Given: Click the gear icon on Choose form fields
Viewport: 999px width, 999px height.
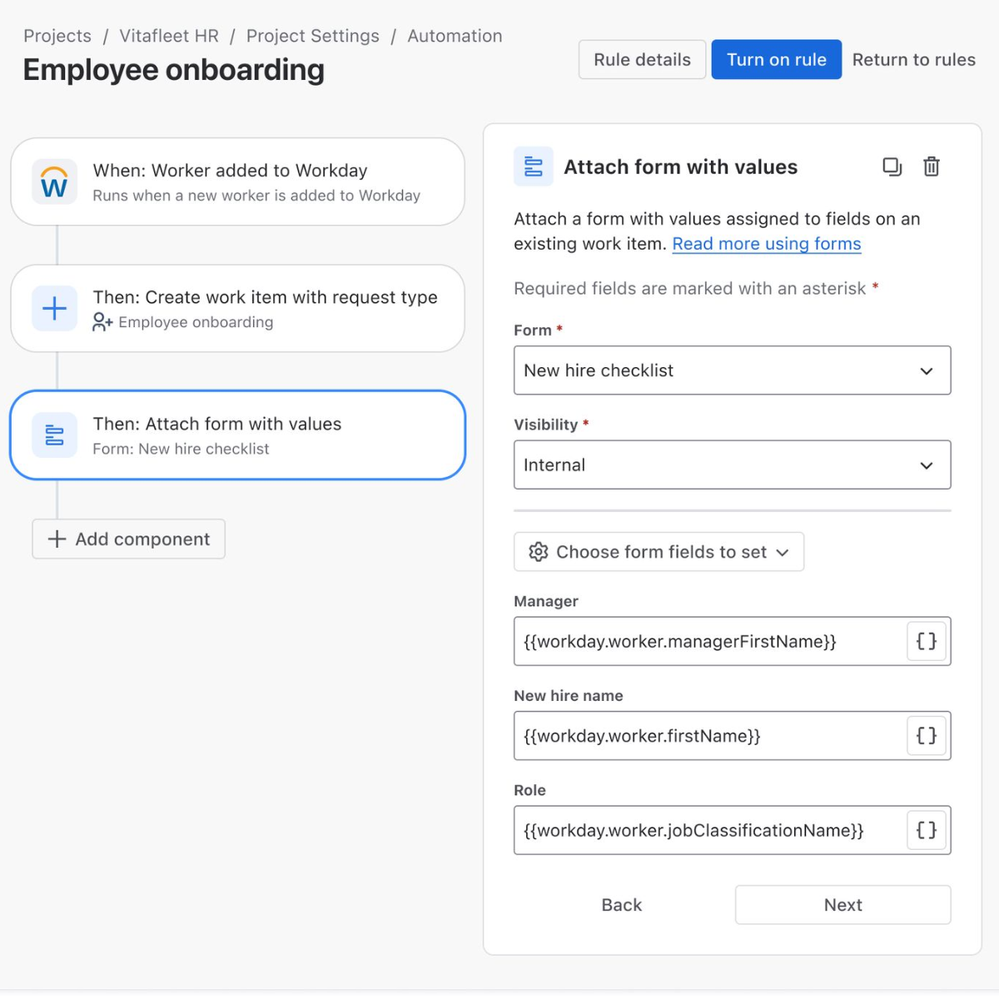Looking at the screenshot, I should pos(539,551).
